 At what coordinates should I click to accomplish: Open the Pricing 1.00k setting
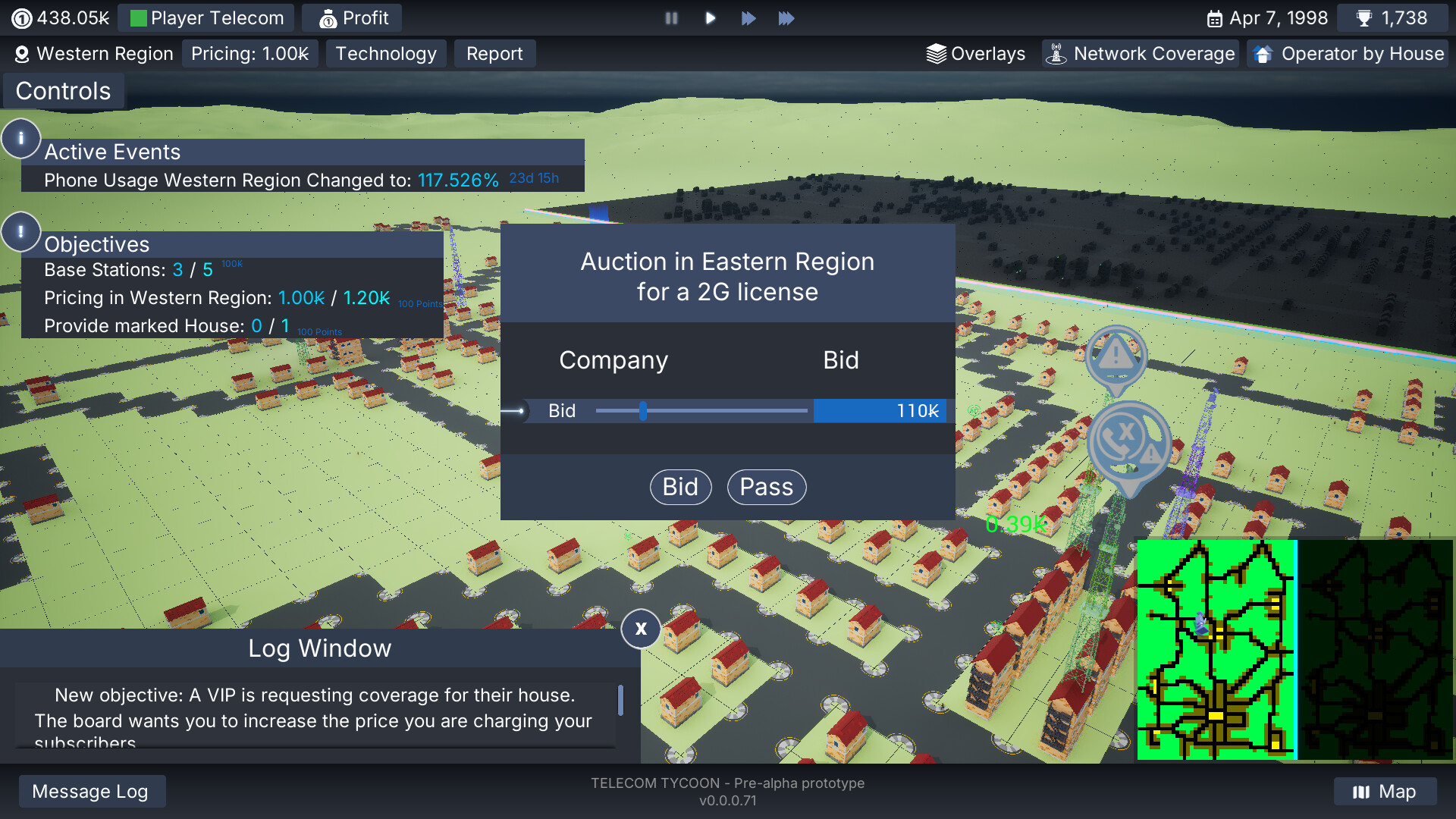pyautogui.click(x=249, y=54)
